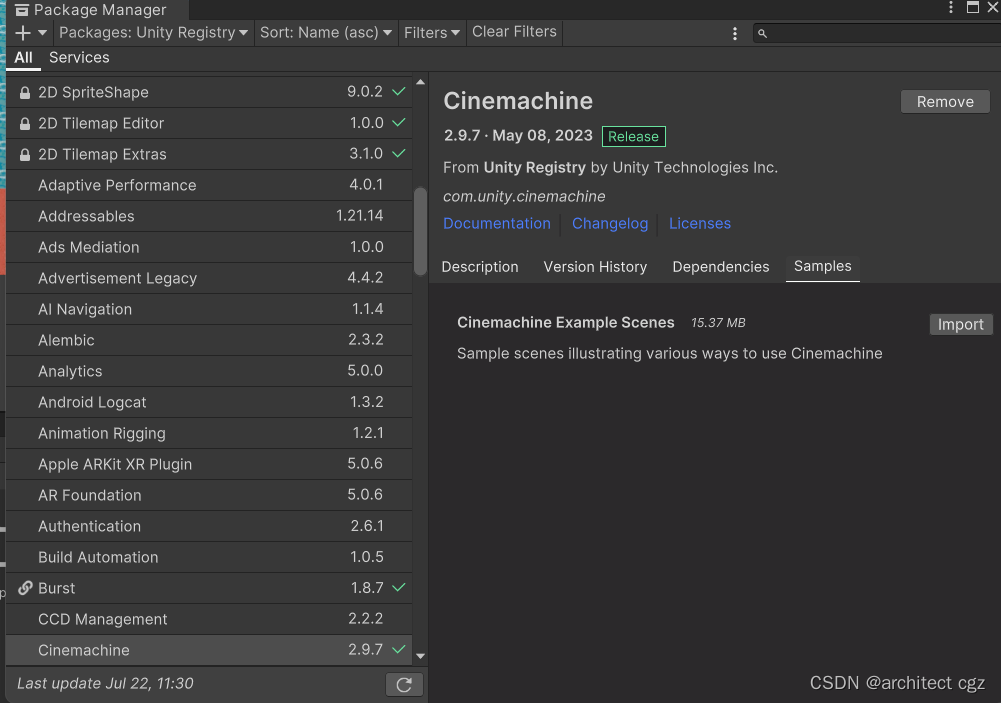Open the advanced settings kebab menu
1001x703 pixels.
click(x=952, y=8)
